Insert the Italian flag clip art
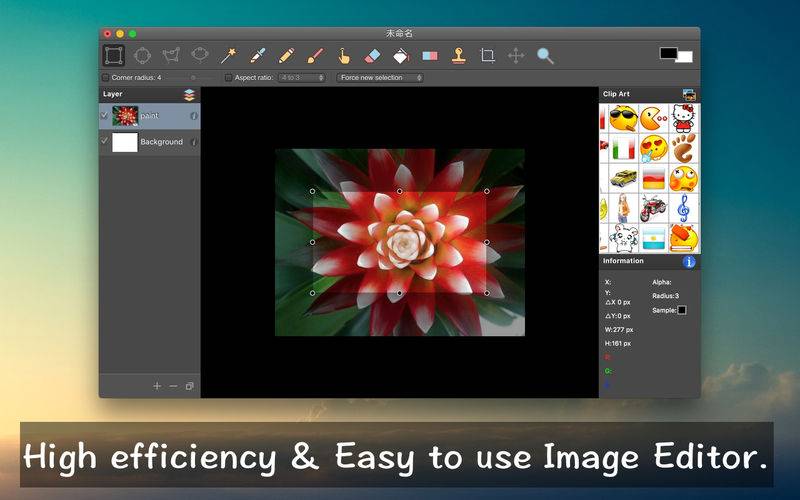This screenshot has height=500, width=800. (623, 148)
